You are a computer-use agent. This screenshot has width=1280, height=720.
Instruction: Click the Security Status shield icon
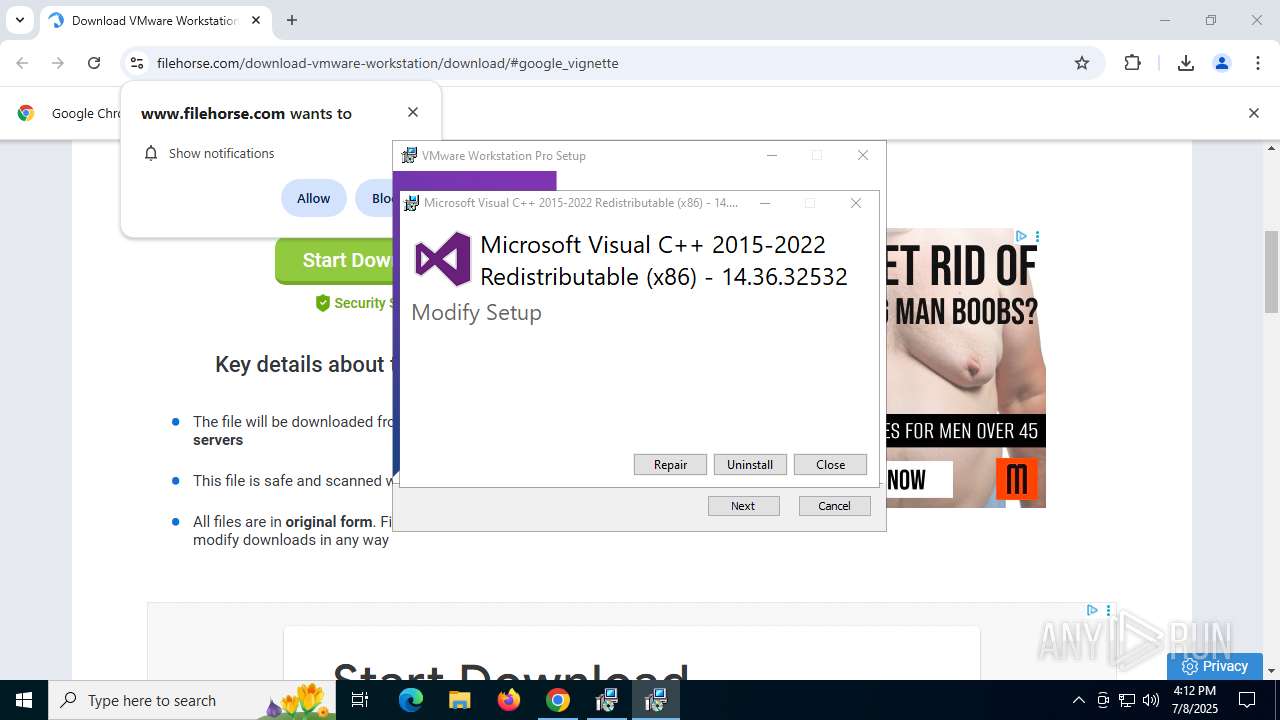pyautogui.click(x=322, y=303)
